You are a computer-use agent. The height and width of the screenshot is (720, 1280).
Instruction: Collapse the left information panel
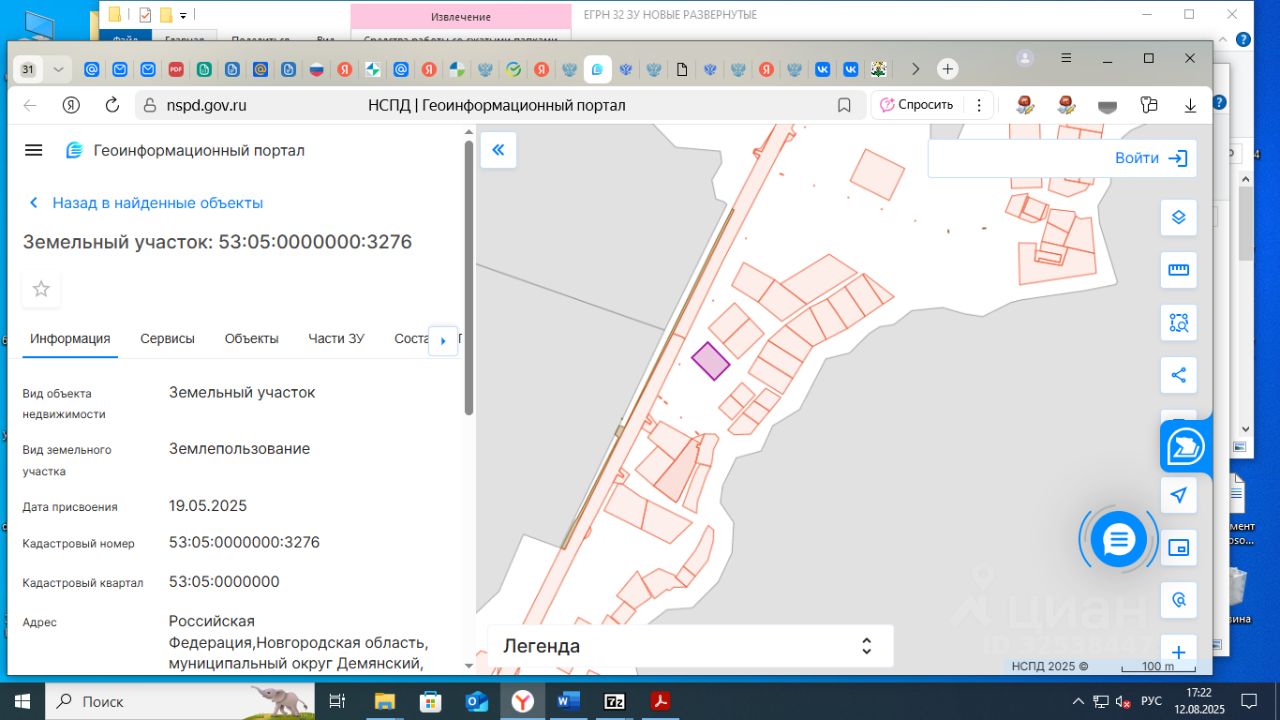coord(498,150)
